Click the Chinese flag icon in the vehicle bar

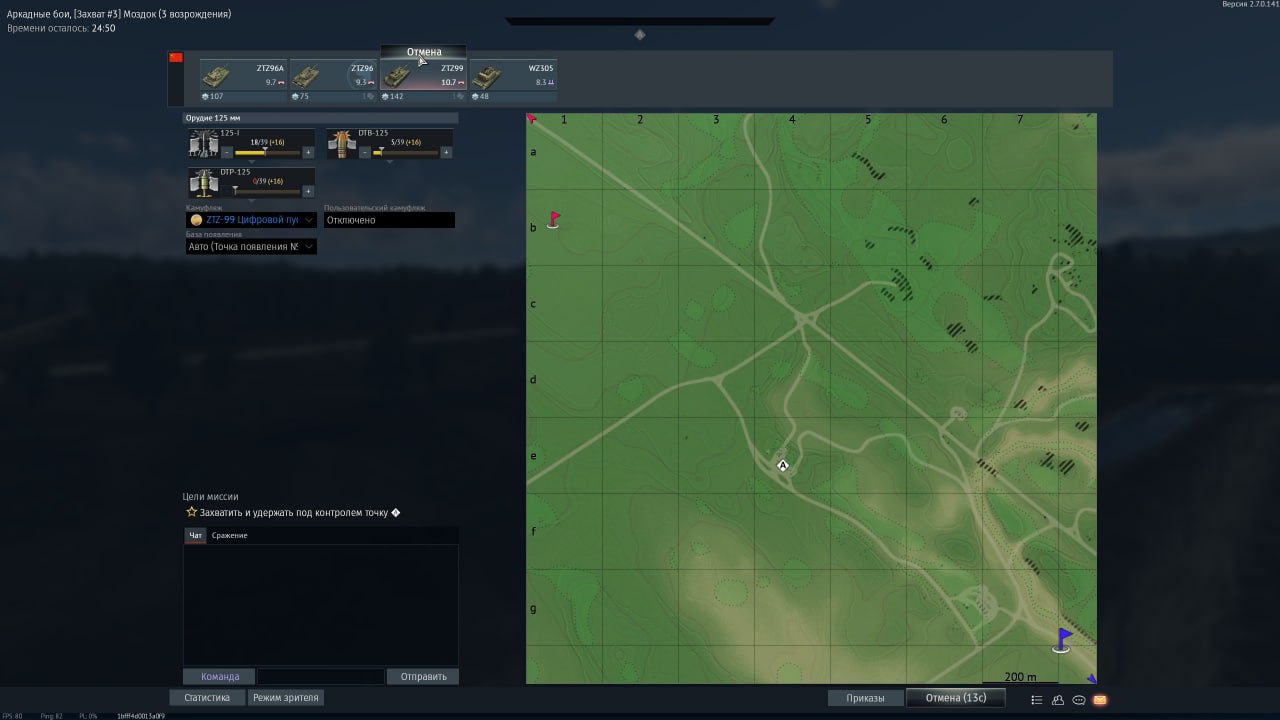pos(176,57)
